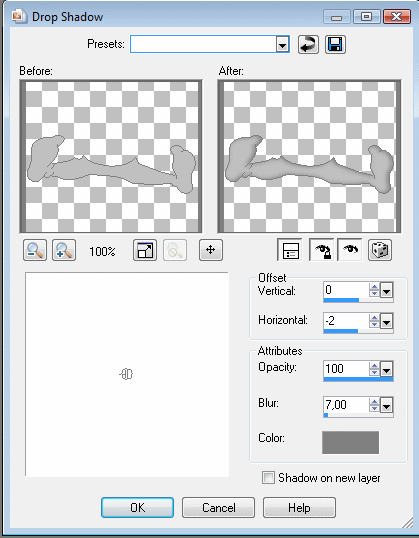Viewport: 419px width, 538px height.
Task: Click the navigate pan crosshair icon
Action: point(211,250)
